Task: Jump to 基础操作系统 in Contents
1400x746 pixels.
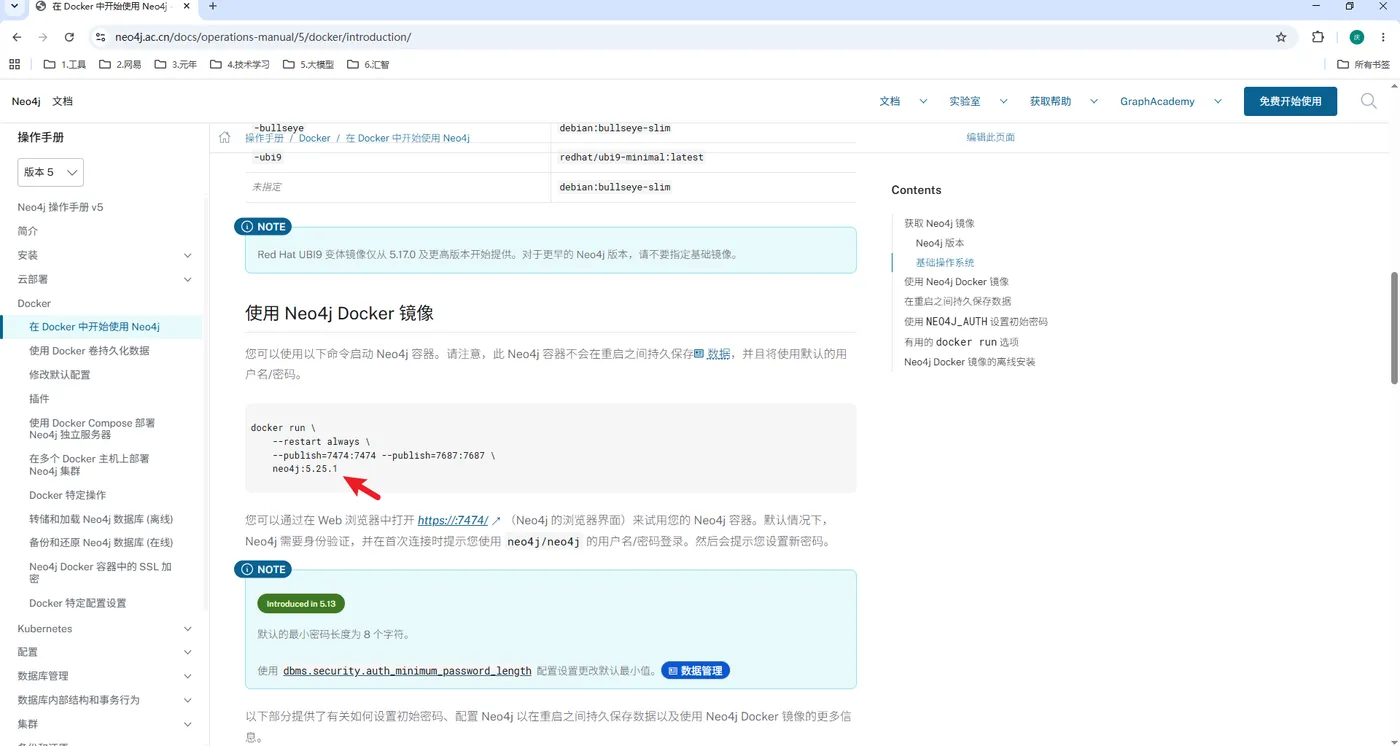Action: [945, 263]
